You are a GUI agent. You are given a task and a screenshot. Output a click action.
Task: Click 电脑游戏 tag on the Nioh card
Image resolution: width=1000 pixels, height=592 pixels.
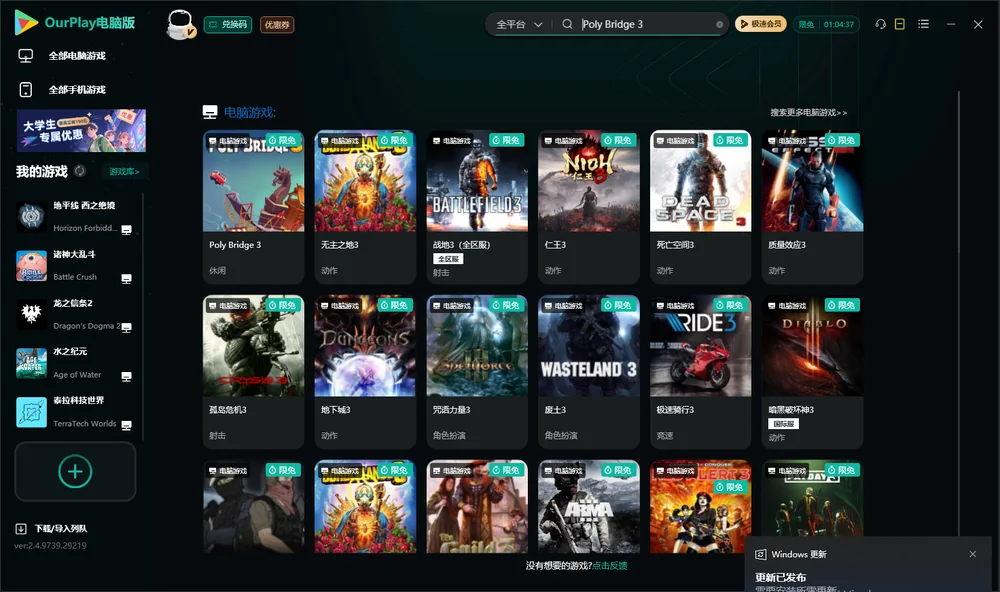pos(562,140)
